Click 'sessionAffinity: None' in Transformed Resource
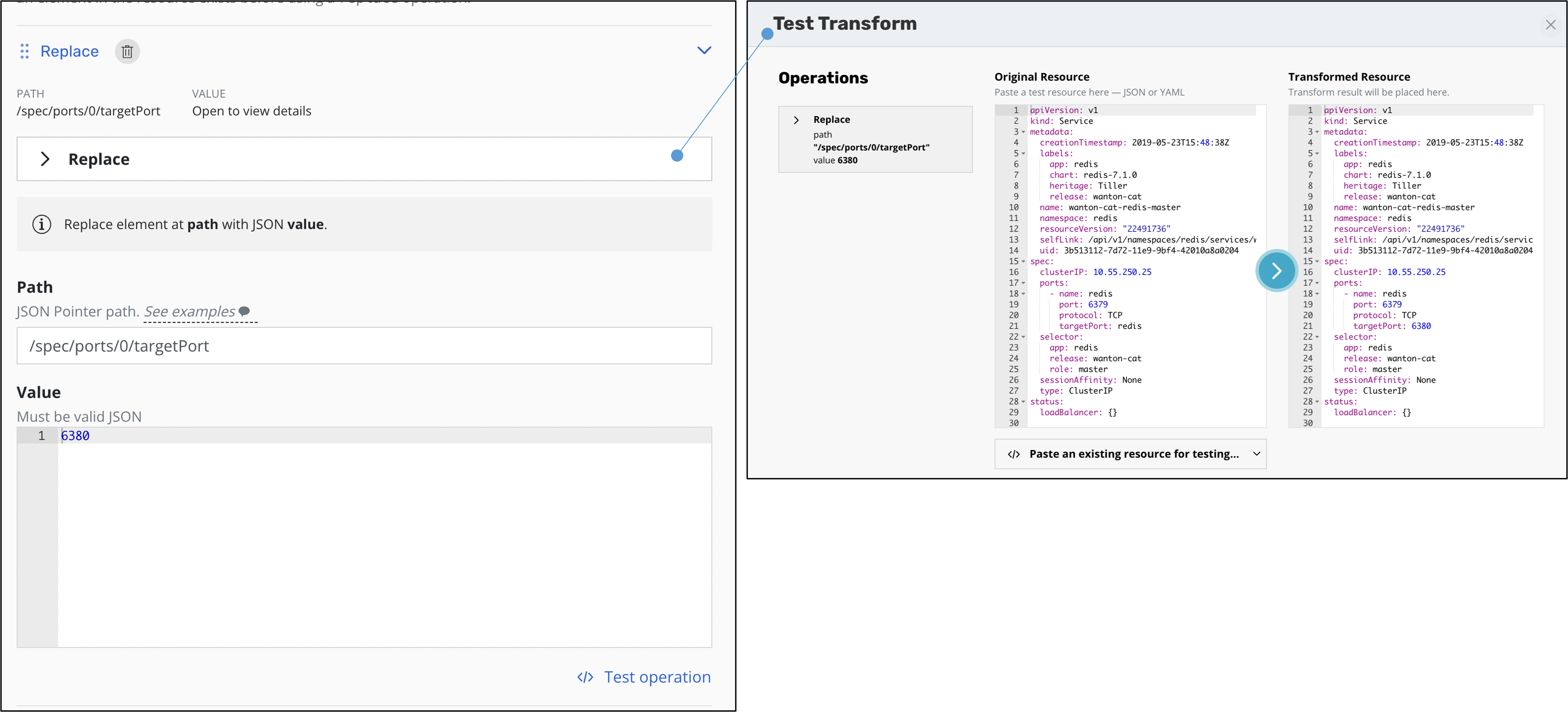Viewport: 1568px width, 712px height. (x=1384, y=380)
